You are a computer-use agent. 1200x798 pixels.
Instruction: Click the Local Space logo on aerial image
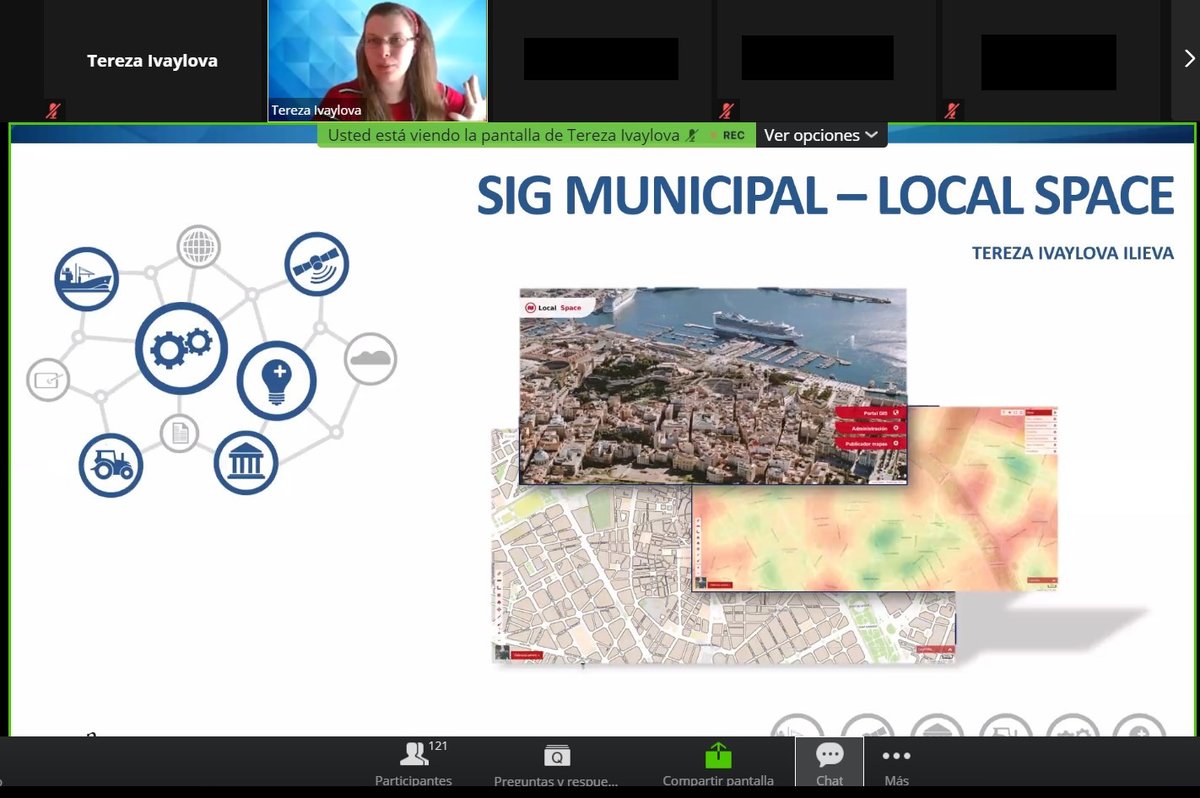click(x=558, y=307)
